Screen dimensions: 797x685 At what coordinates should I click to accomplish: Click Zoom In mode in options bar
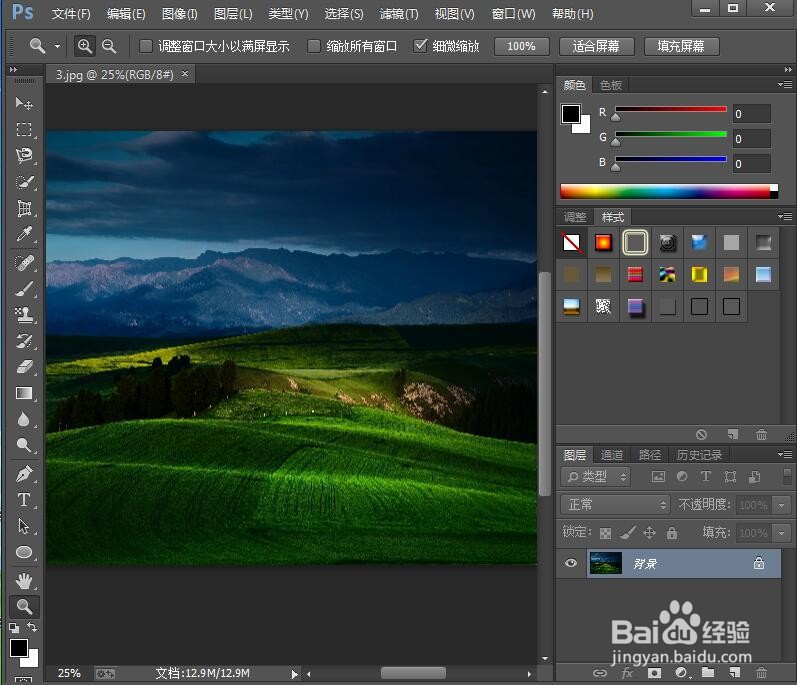85,46
